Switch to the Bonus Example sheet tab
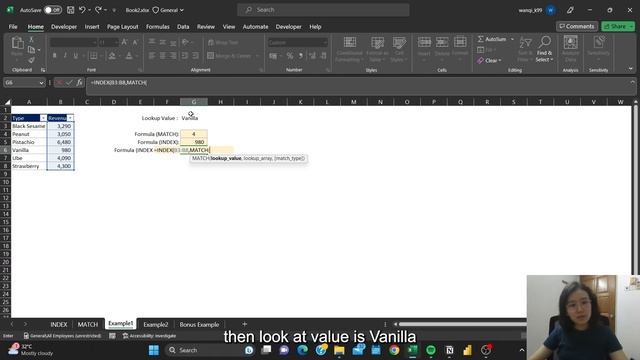640x360 pixels. pos(199,324)
